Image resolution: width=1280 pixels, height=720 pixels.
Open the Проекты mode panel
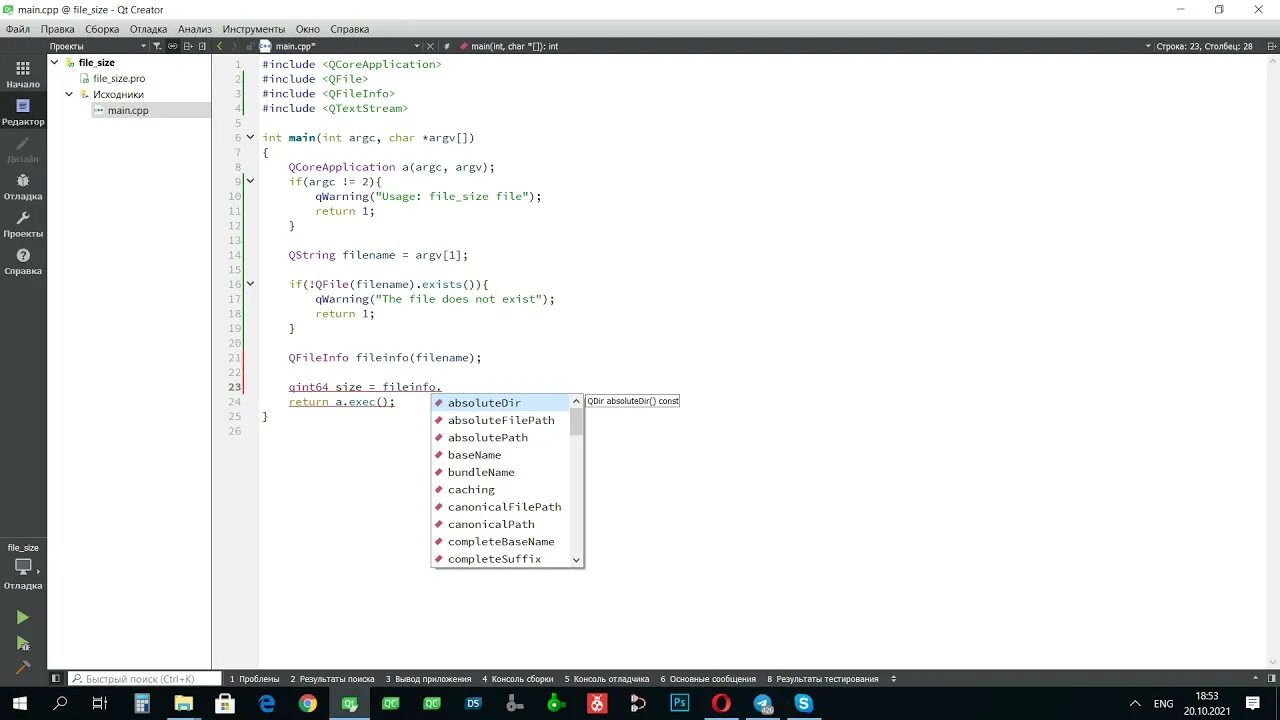click(x=22, y=226)
